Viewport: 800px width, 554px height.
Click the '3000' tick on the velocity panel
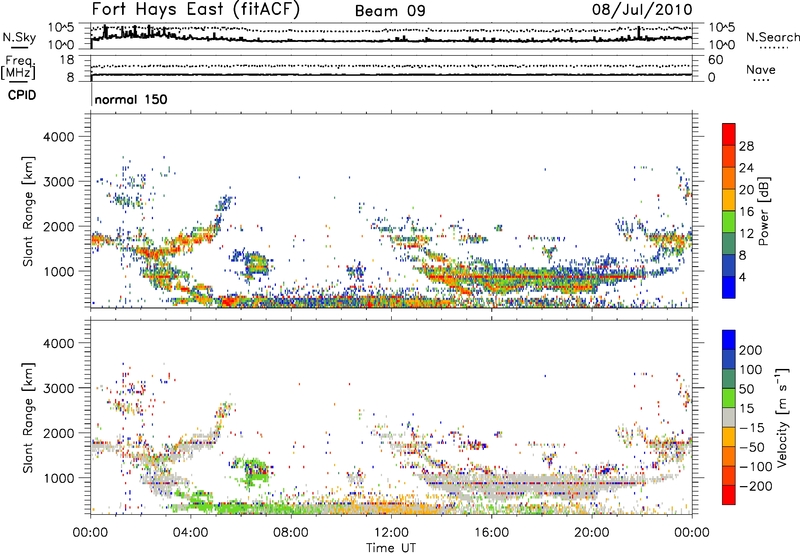(59, 388)
